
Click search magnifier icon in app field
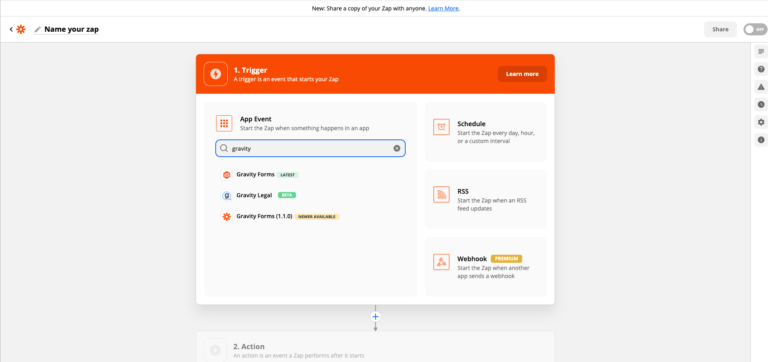tap(224, 148)
